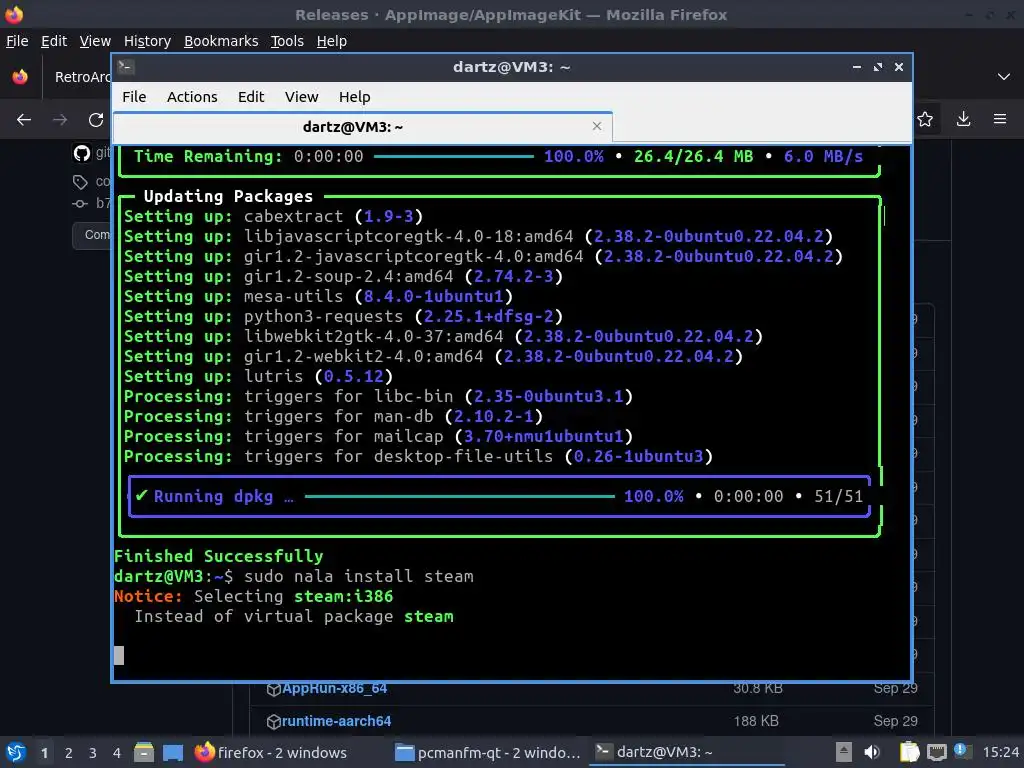This screenshot has height=768, width=1024.
Task: Open the terminal's Actions menu
Action: click(x=192, y=97)
